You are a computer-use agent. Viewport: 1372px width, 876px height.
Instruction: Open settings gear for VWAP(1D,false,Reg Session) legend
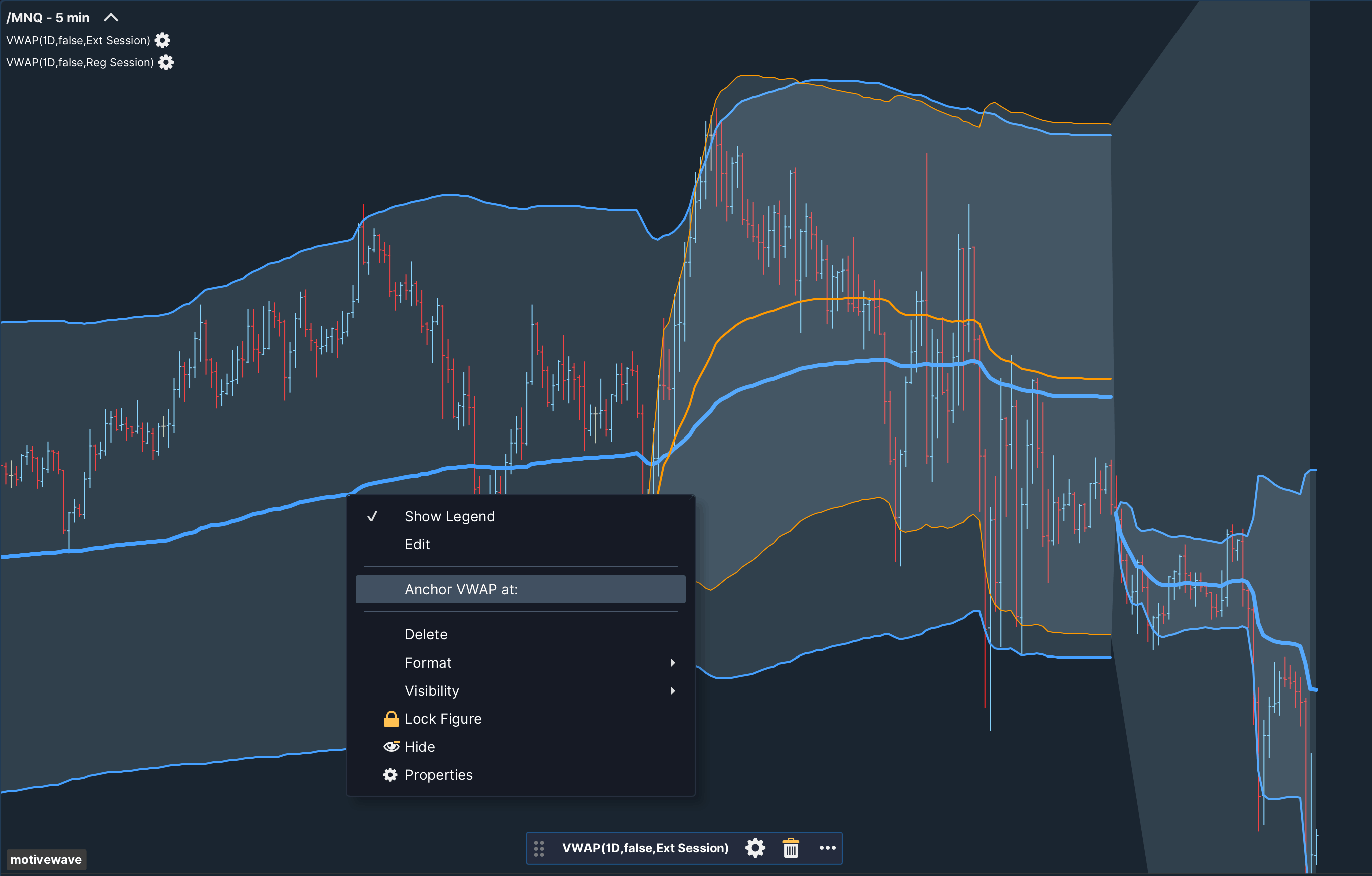[166, 62]
